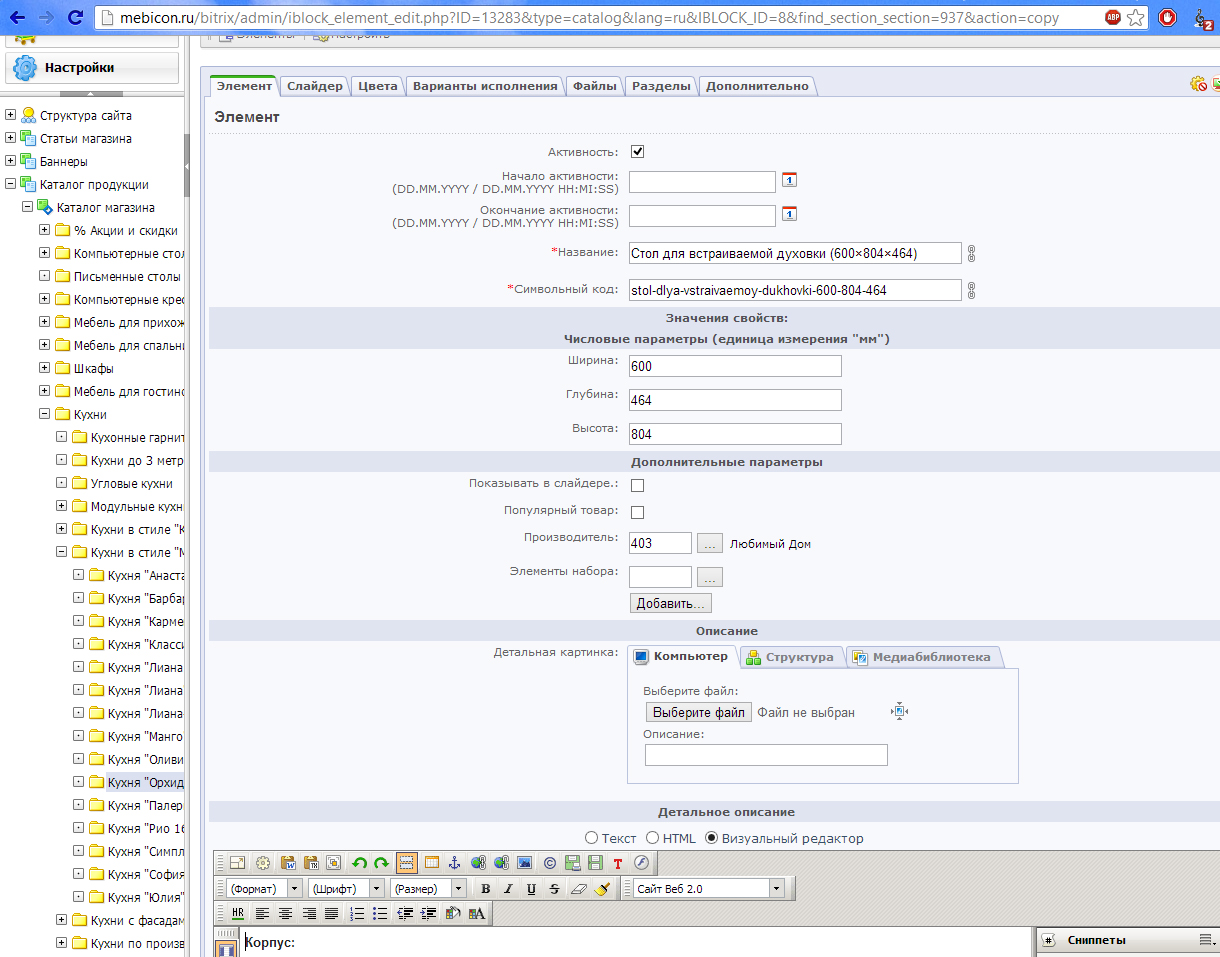The height and width of the screenshot is (957, 1220).
Task: Click the Выберите файл button
Action: (x=699, y=712)
